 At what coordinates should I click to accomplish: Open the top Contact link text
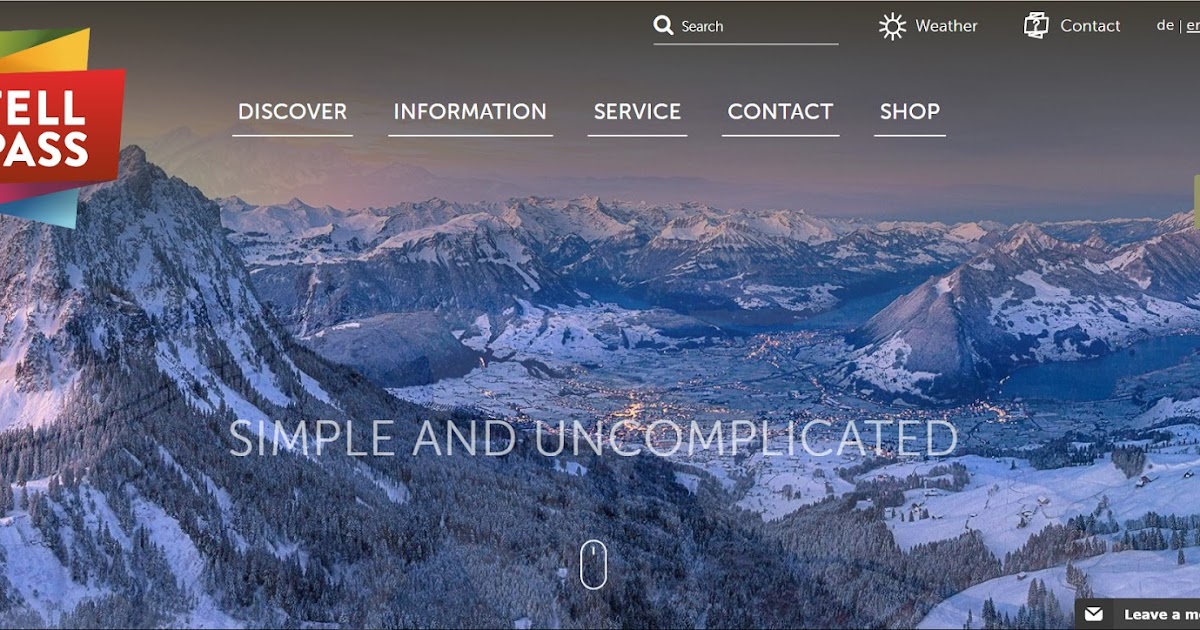tap(1090, 26)
